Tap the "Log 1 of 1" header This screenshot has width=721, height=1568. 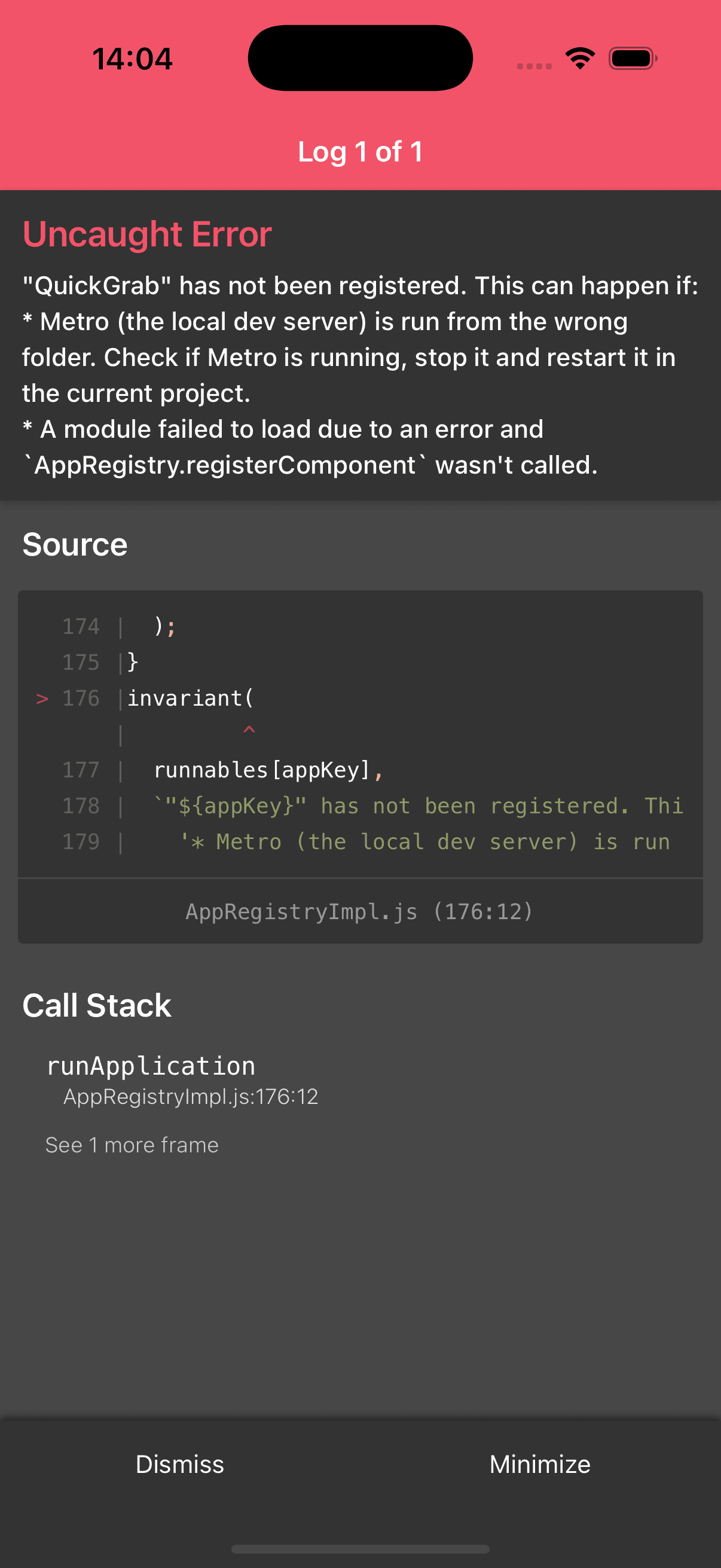coord(360,151)
